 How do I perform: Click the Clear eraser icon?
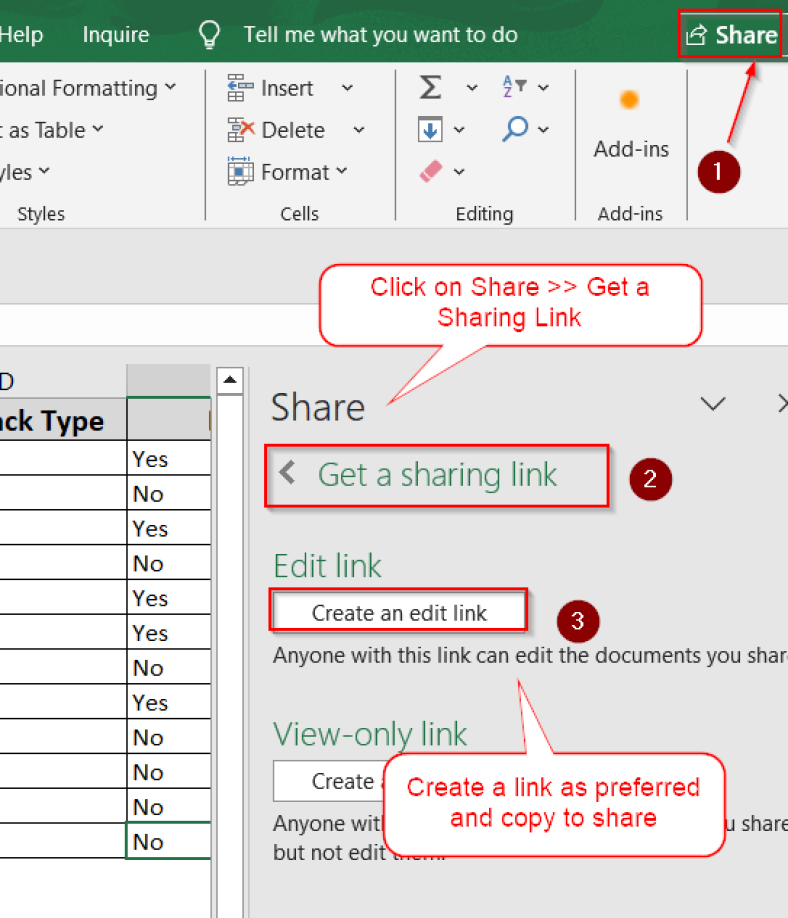431,172
